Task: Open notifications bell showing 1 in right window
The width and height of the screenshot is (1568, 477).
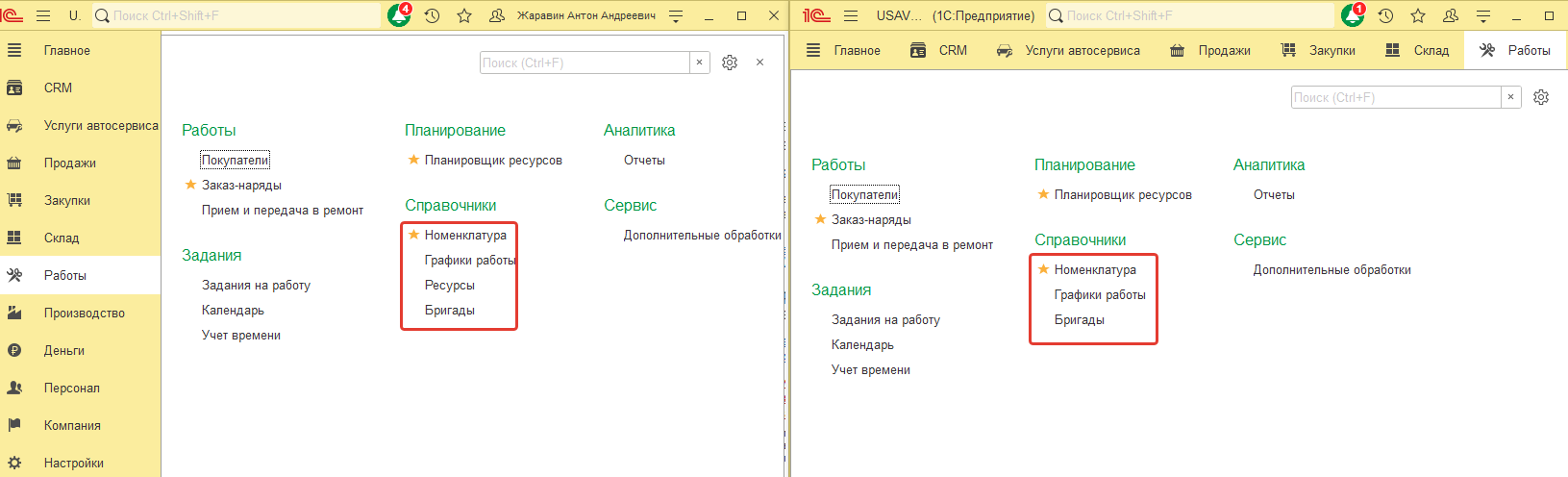Action: click(x=1353, y=15)
